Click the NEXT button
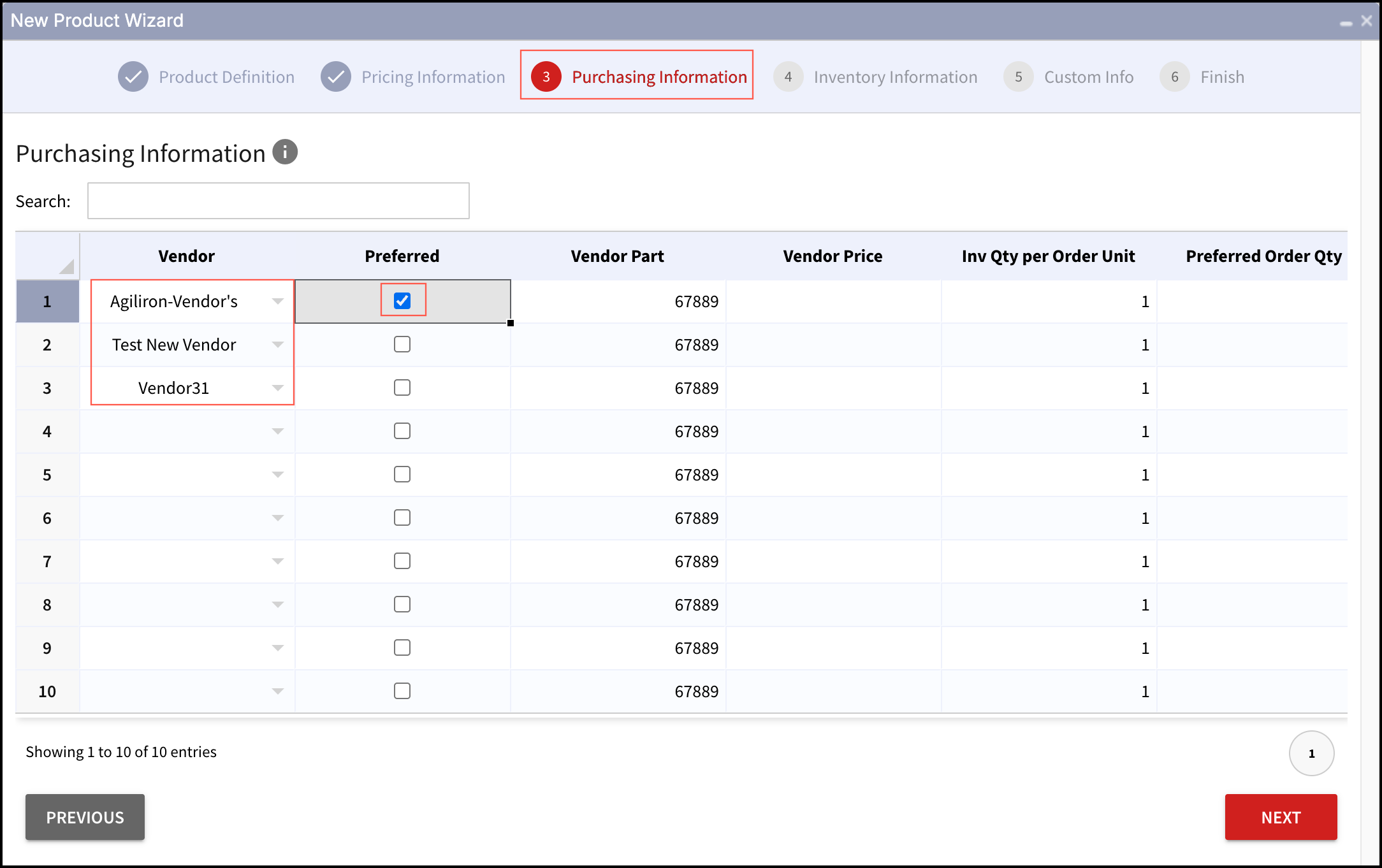 1281,817
